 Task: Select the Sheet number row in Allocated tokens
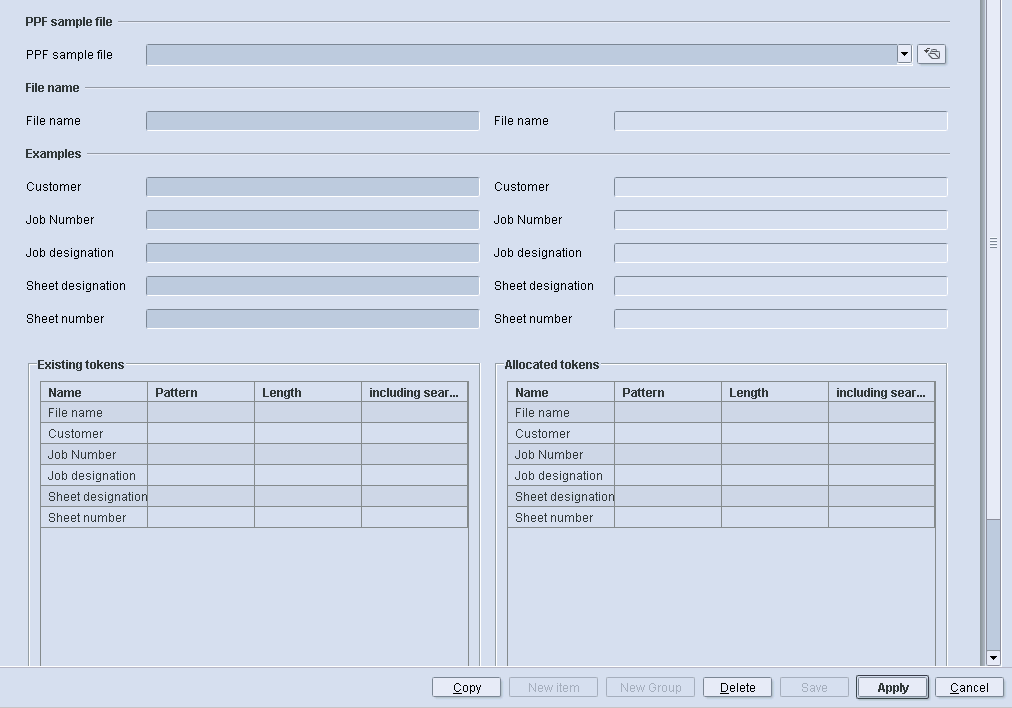560,517
